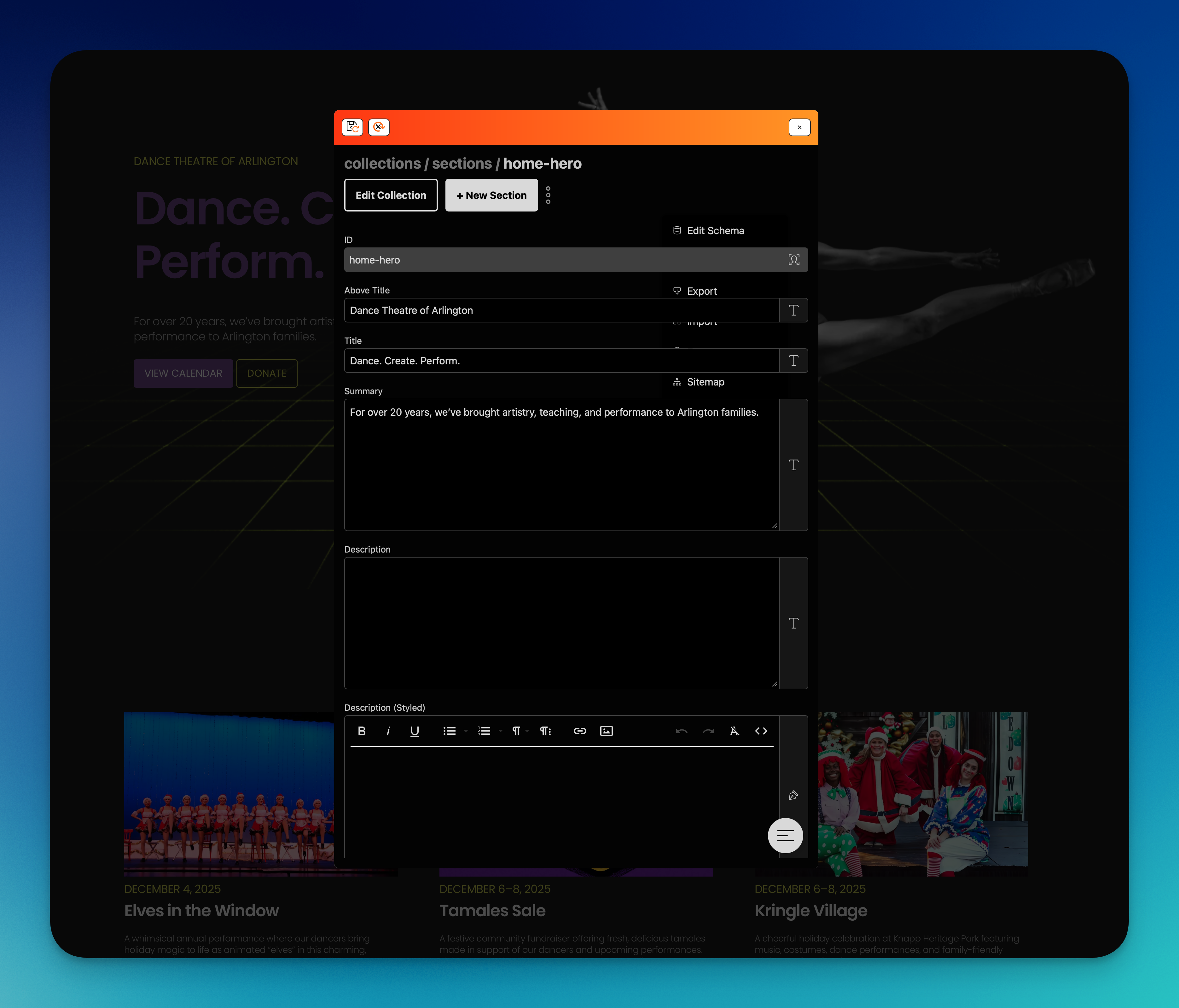
Task: Click the insert image icon
Action: (x=607, y=731)
